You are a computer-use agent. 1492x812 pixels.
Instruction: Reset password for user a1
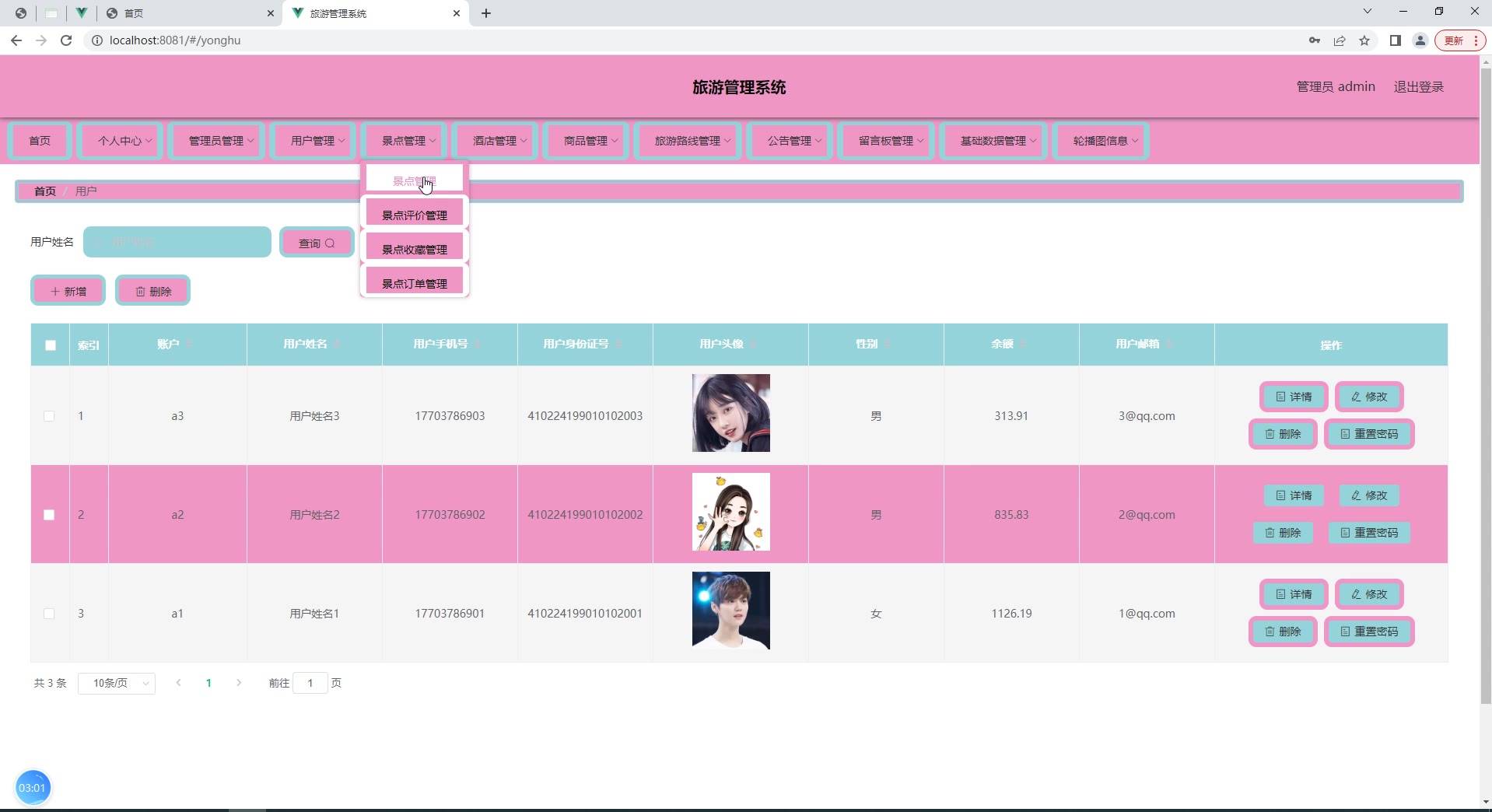tap(1369, 632)
